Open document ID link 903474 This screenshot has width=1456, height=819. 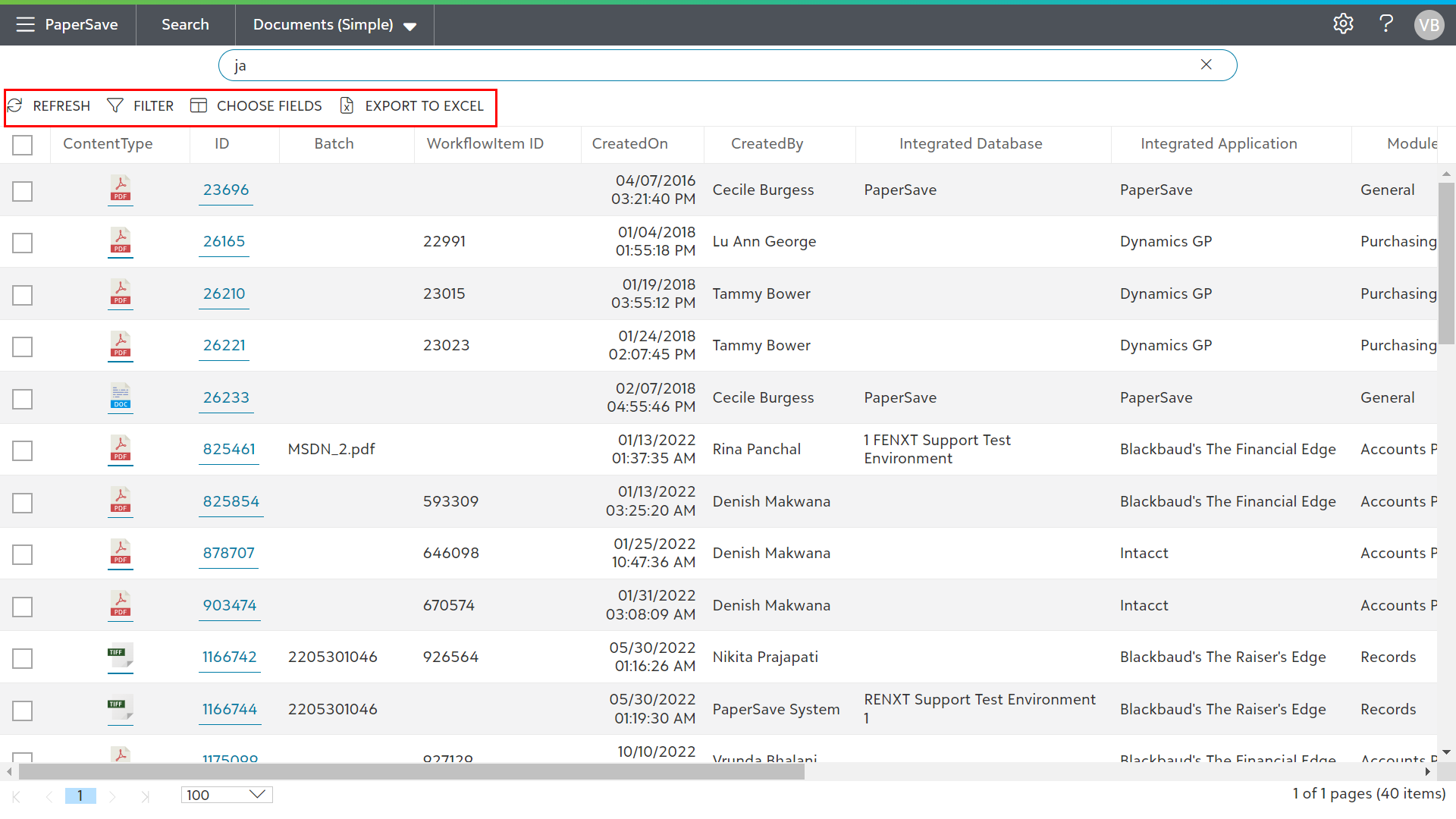(229, 605)
